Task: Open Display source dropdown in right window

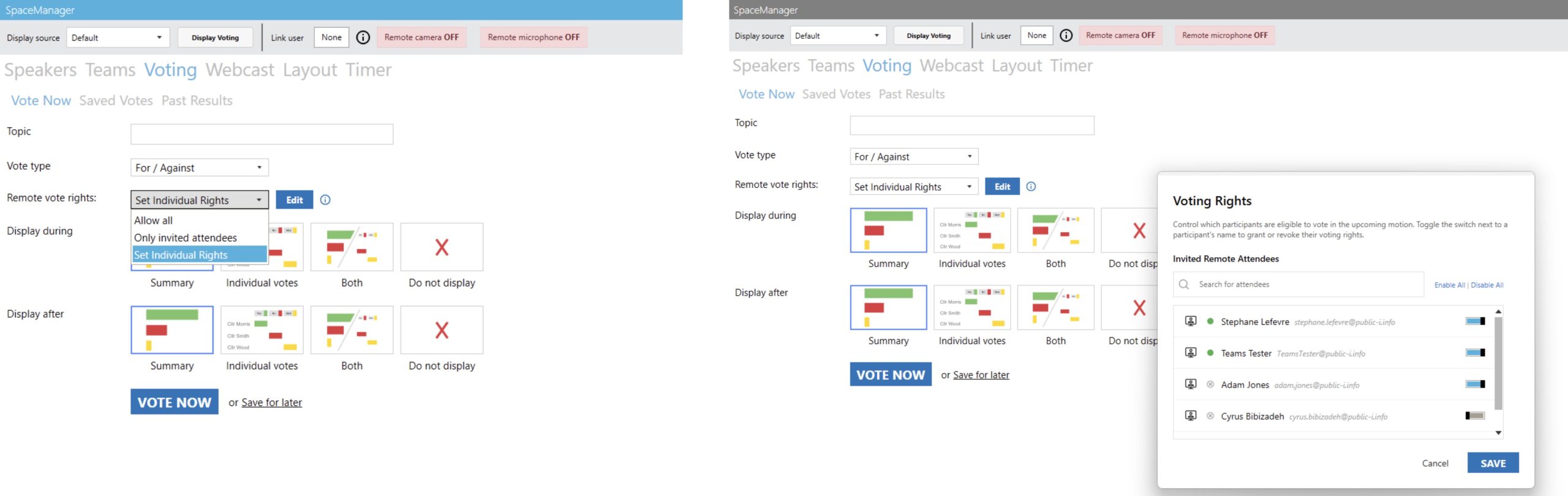Action: point(838,36)
